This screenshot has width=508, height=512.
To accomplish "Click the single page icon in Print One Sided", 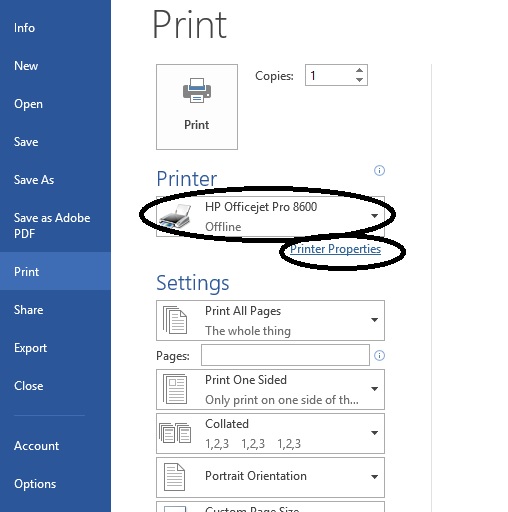I will (x=175, y=389).
